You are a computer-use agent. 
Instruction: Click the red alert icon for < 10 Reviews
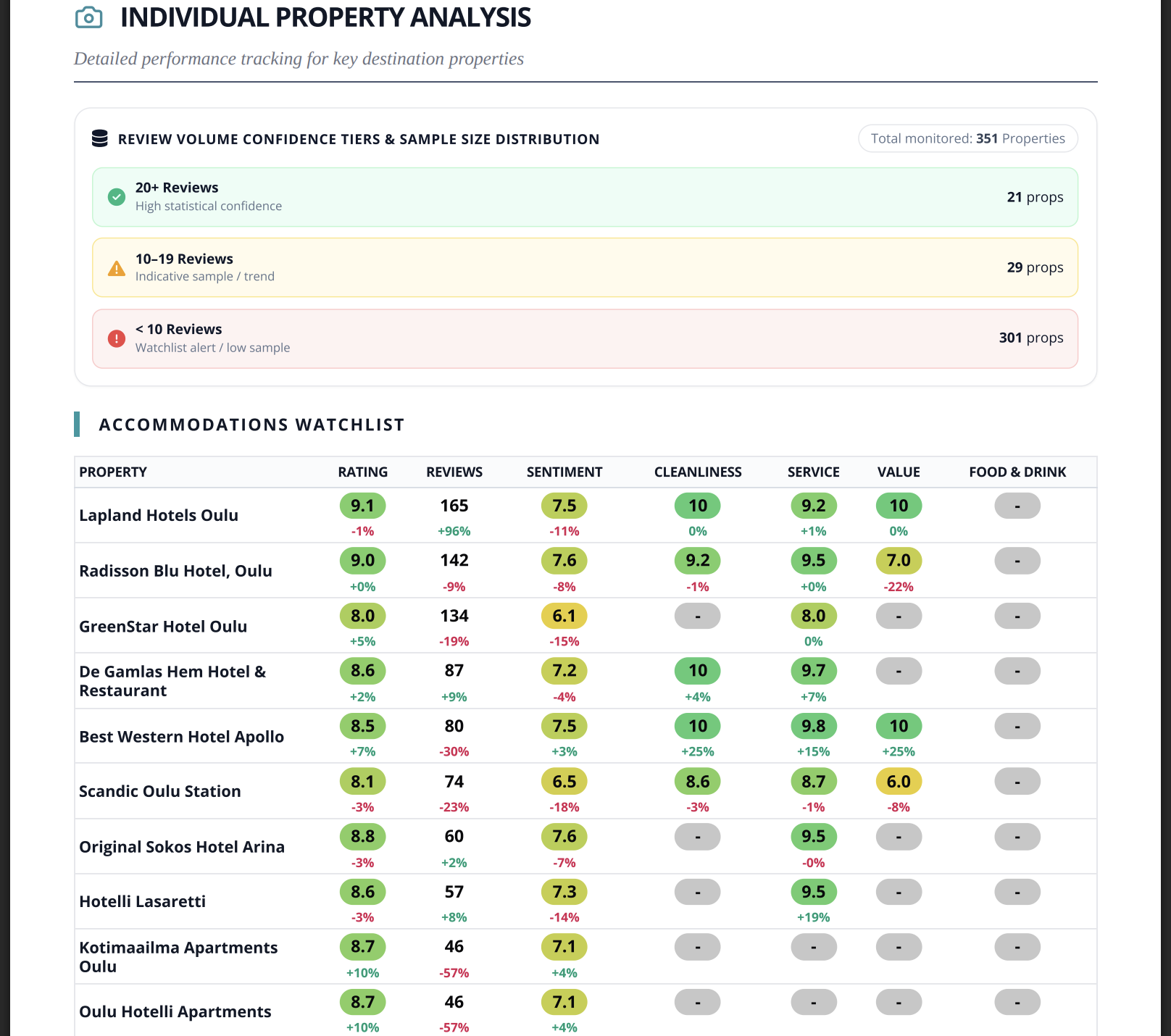tap(117, 338)
